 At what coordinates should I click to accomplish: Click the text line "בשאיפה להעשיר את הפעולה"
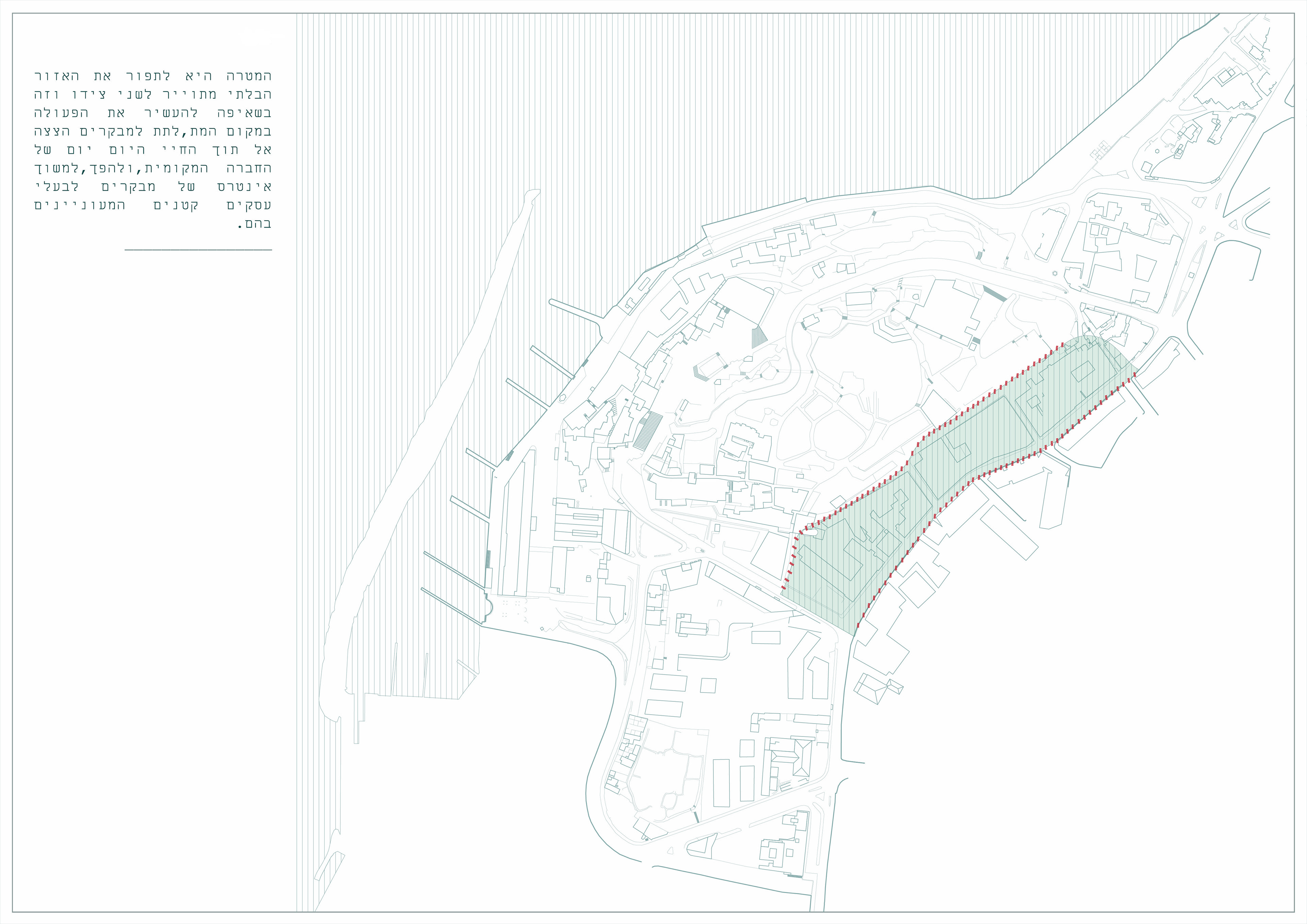coord(152,113)
